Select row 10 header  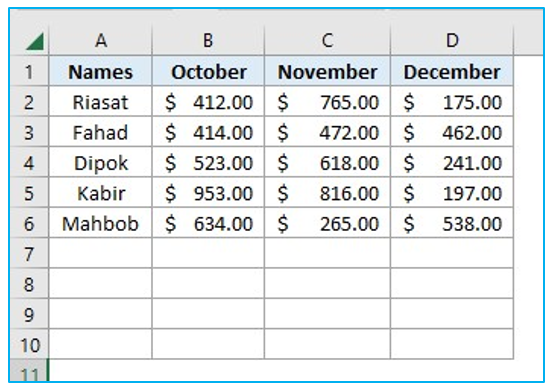[x=29, y=345]
